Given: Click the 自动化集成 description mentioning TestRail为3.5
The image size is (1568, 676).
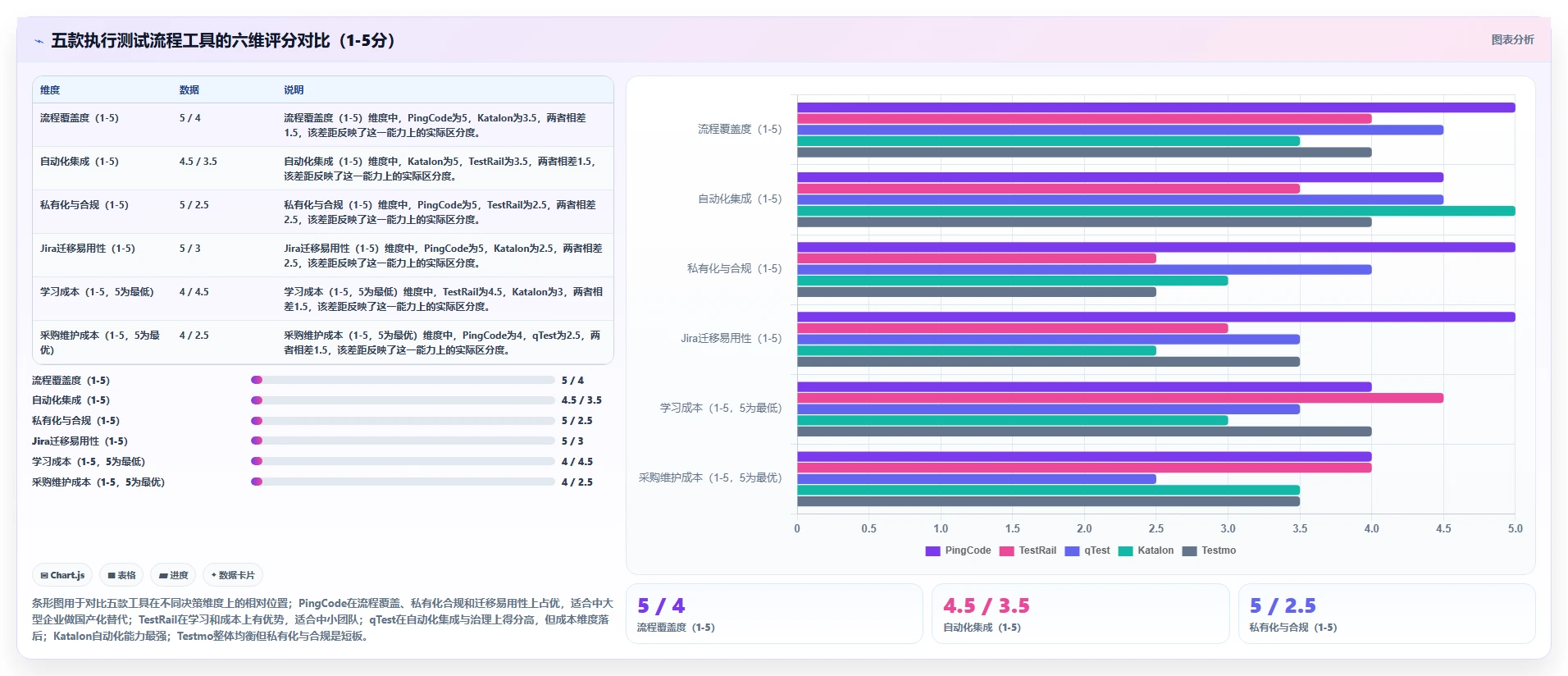Looking at the screenshot, I should click(x=440, y=169).
